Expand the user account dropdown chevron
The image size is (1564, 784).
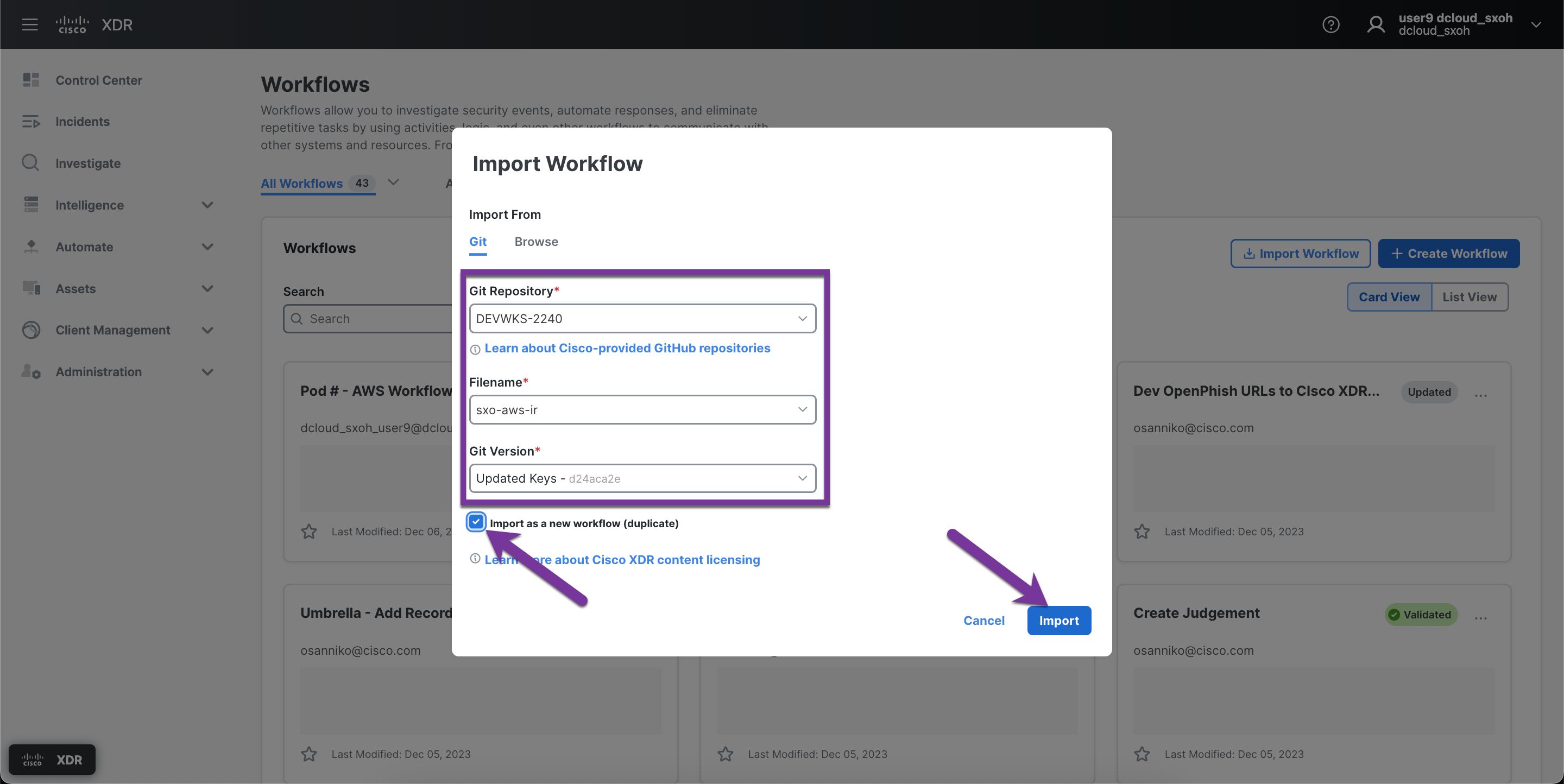tap(1535, 24)
